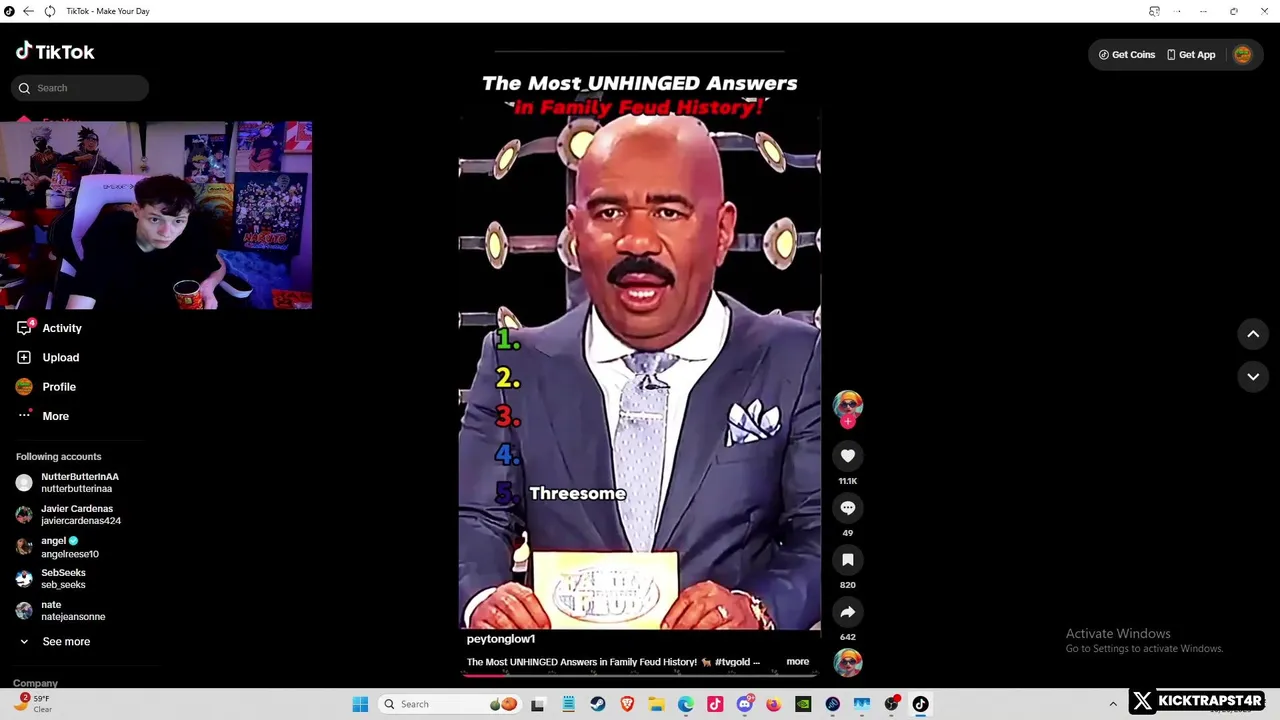The image size is (1280, 720).
Task: Go to next video with down chevron
Action: coord(1253,376)
